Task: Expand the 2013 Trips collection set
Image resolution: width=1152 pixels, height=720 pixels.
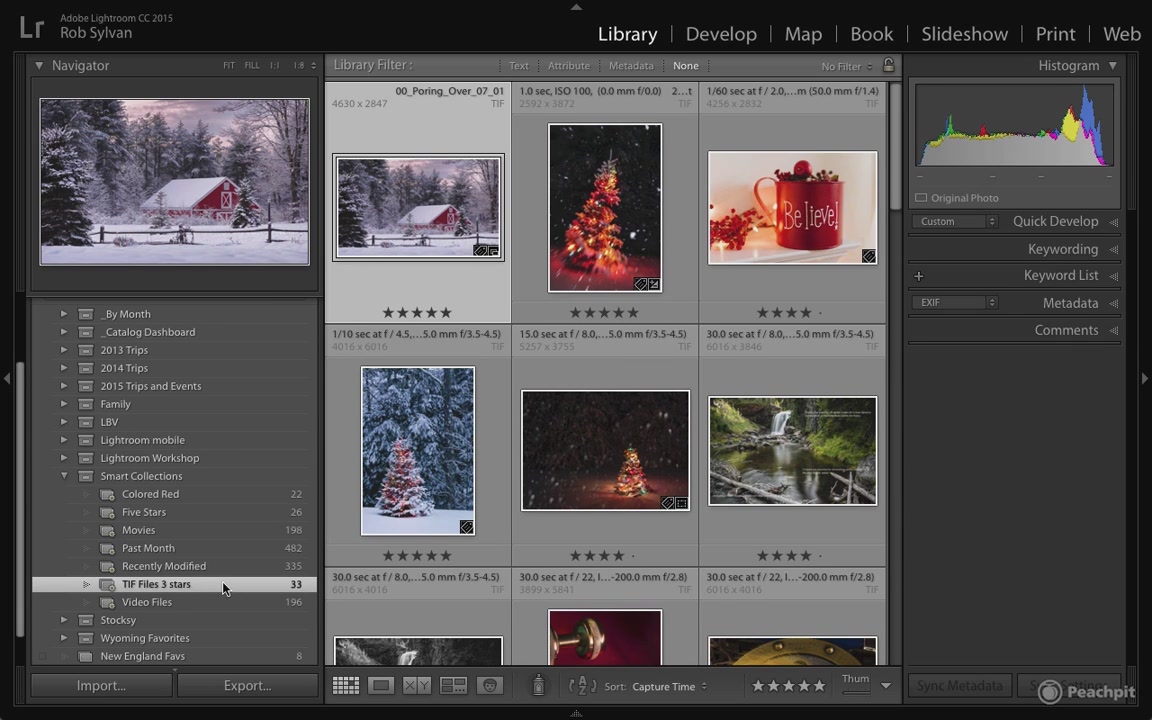Action: [x=64, y=350]
